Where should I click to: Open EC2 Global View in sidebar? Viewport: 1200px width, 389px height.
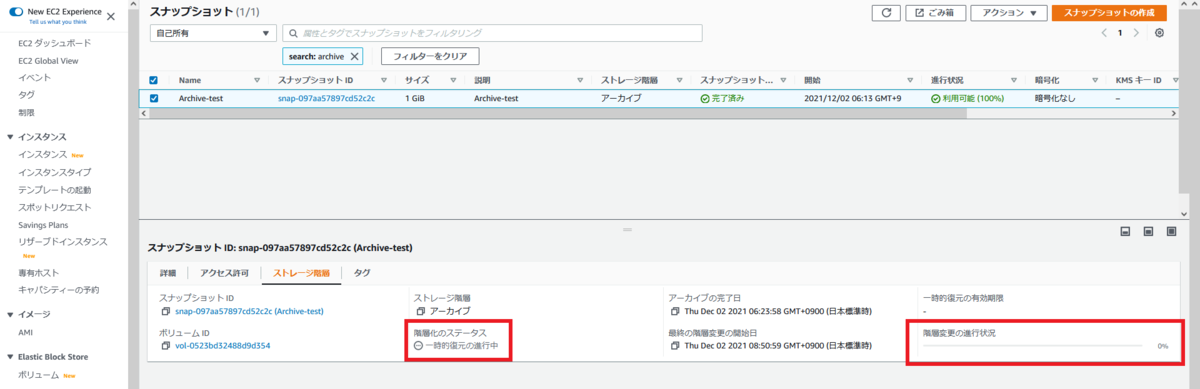[48, 61]
